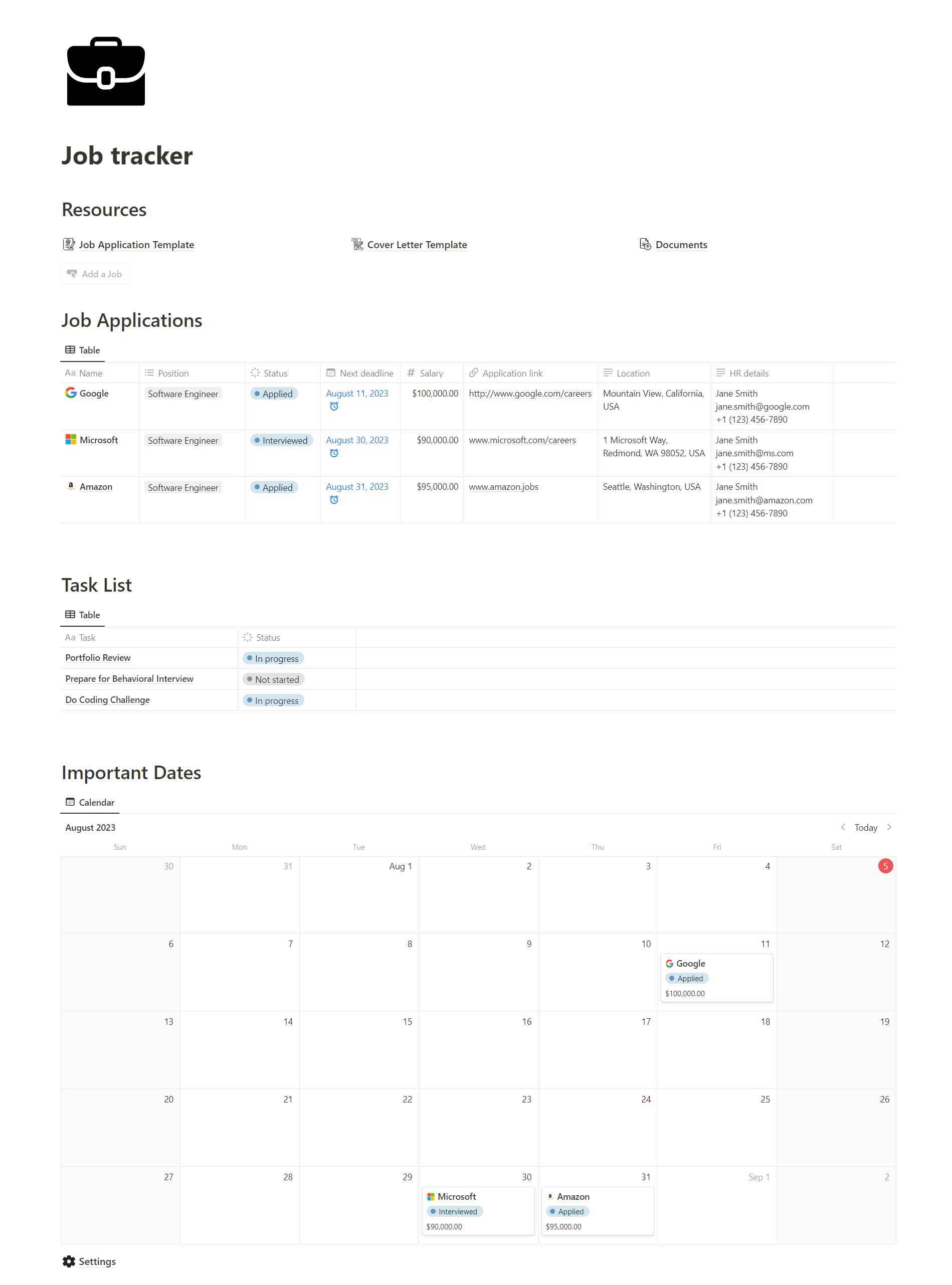This screenshot has height=1285, width=952.
Task: Click the Position column header
Action: pos(192,373)
